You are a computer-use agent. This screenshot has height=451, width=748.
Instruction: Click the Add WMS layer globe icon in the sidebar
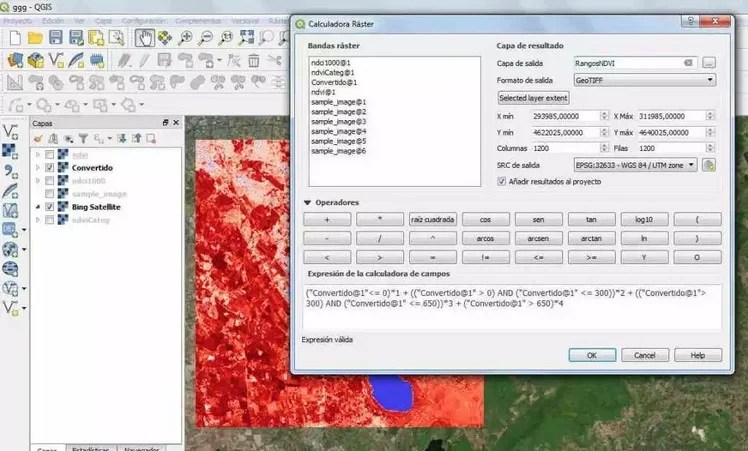tap(10, 249)
